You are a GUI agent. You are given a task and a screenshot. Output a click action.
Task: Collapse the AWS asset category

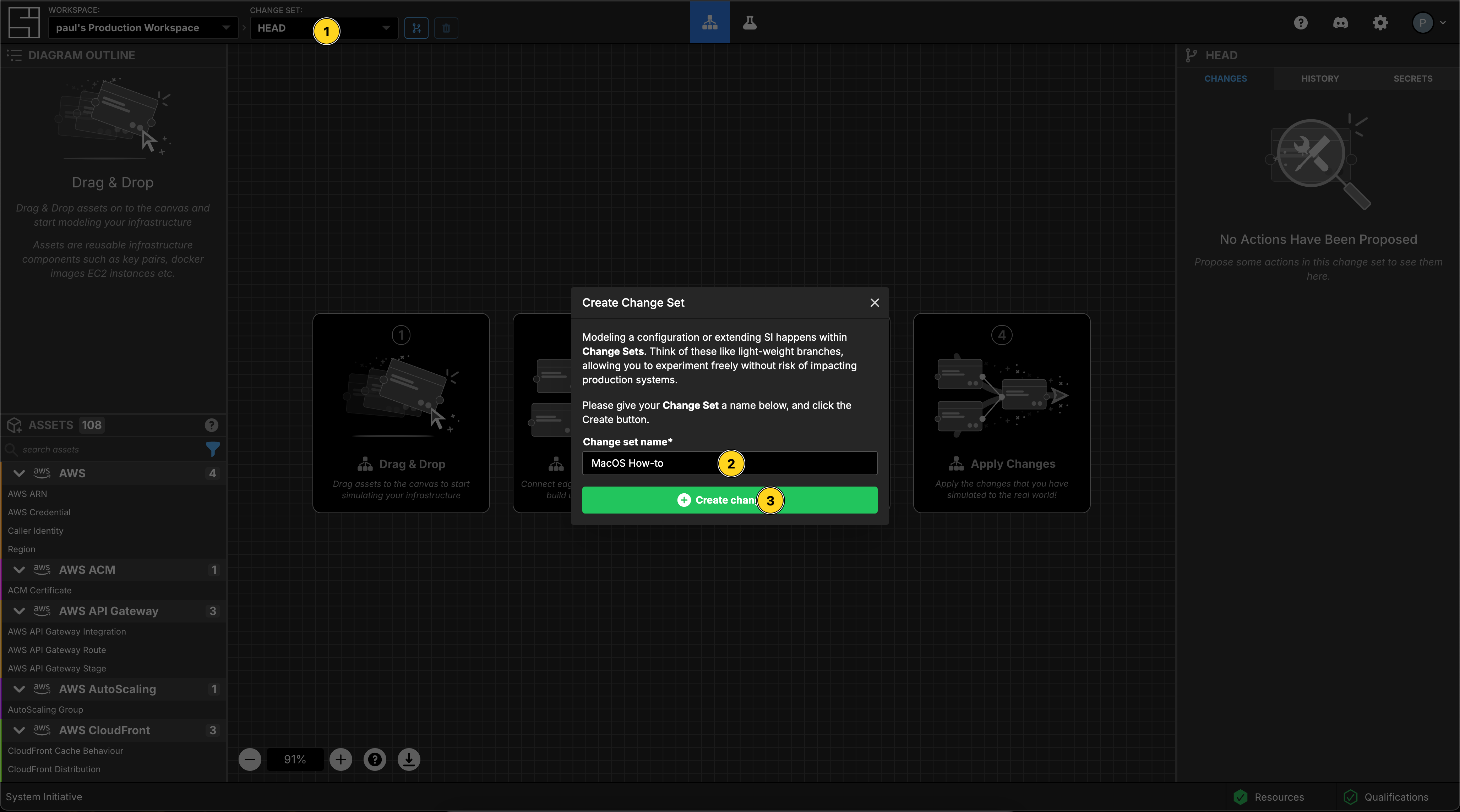[x=19, y=473]
